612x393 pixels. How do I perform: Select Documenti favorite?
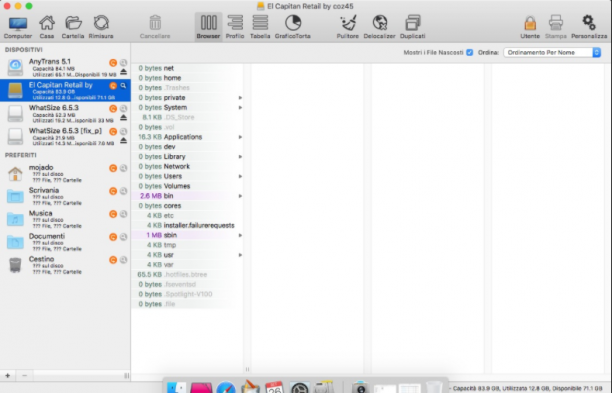point(65,242)
